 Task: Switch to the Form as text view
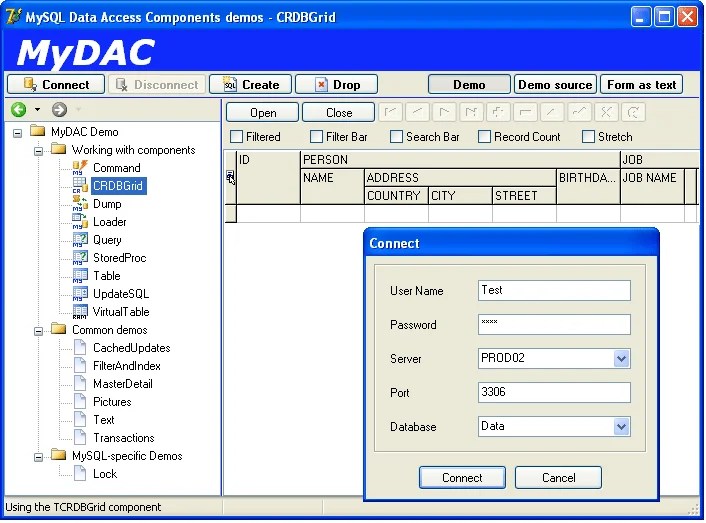click(642, 85)
